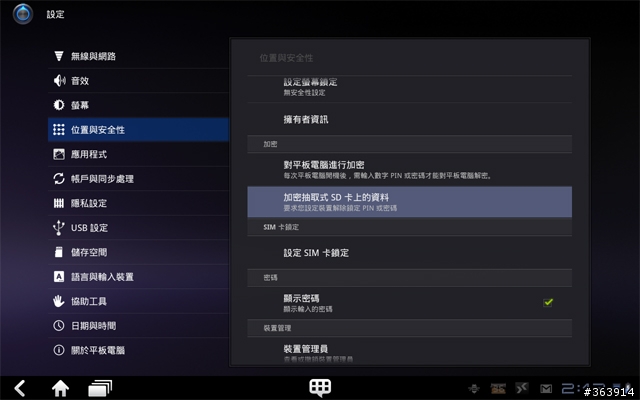This screenshot has width=640, height=400.
Task: Tap the mail notification icon
Action: click(546, 388)
